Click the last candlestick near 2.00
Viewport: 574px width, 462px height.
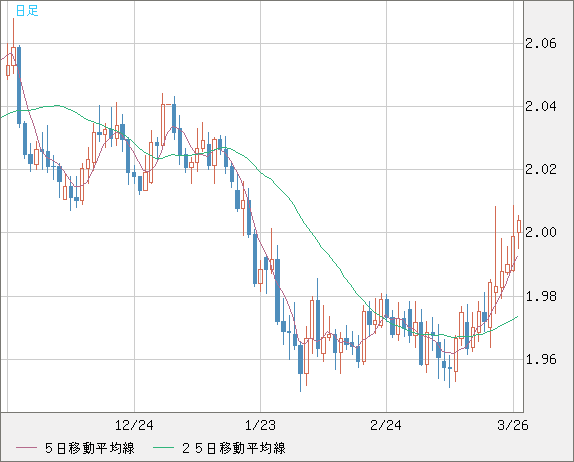point(519,227)
